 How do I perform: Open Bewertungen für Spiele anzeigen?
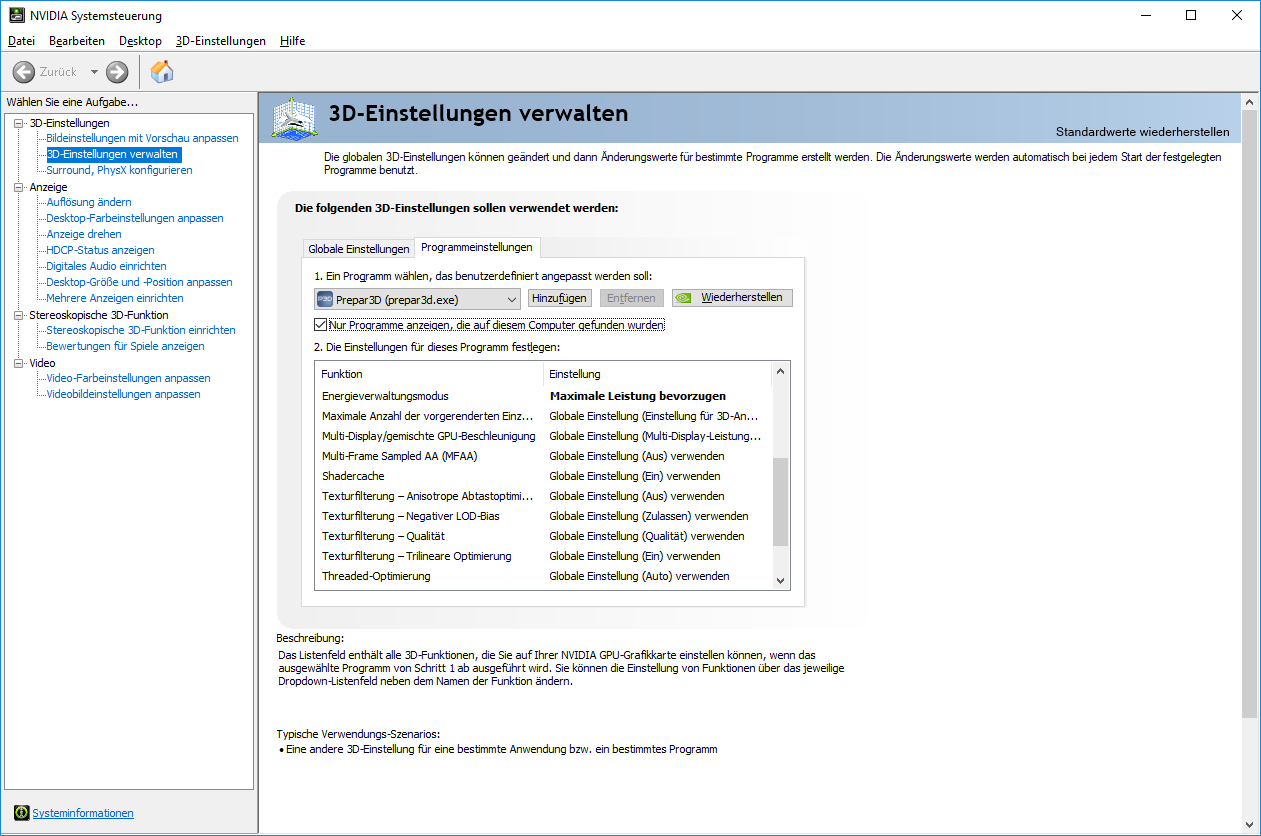click(126, 346)
